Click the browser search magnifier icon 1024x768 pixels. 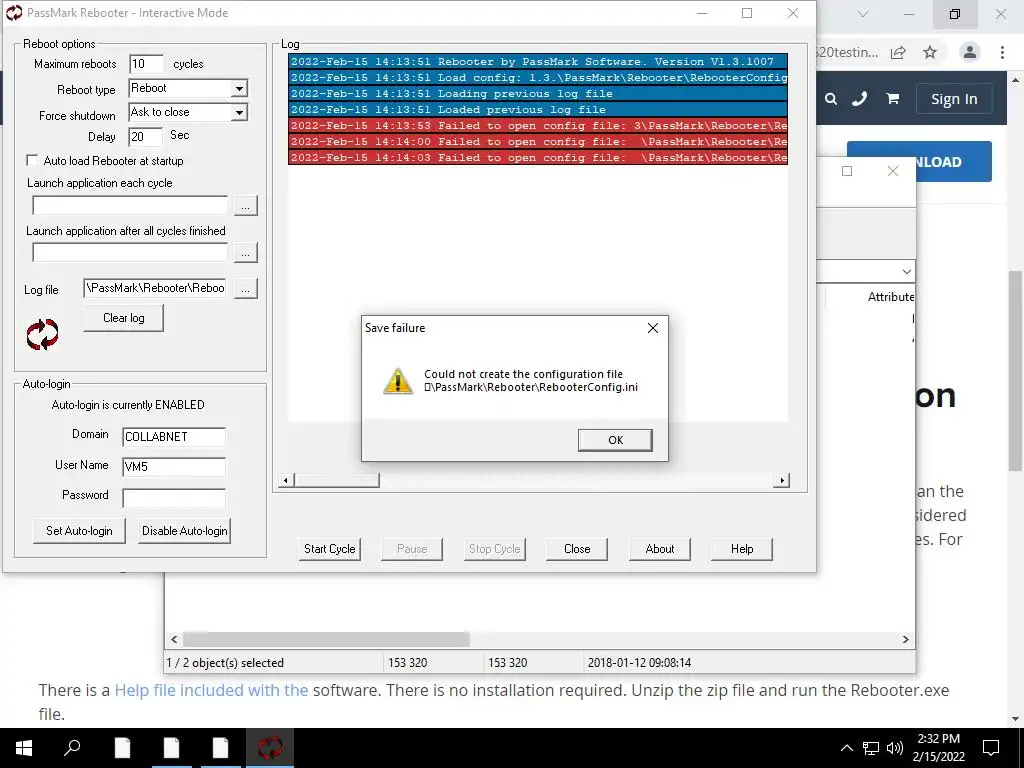coord(831,99)
